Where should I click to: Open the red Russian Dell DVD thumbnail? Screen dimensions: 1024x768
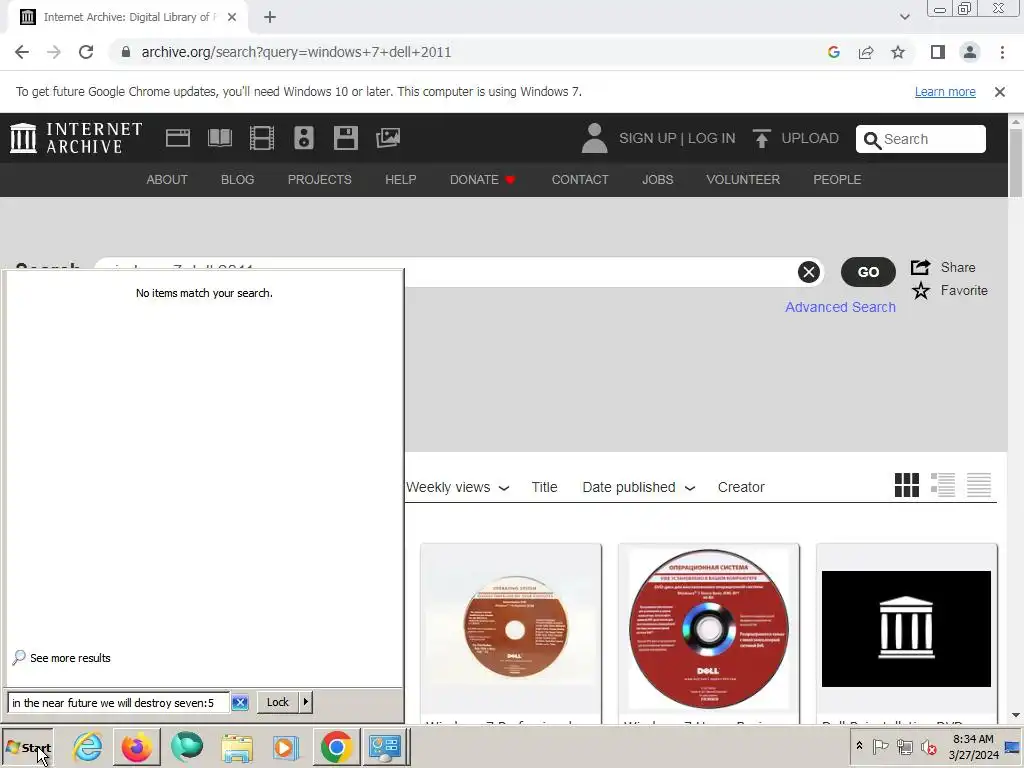point(709,630)
